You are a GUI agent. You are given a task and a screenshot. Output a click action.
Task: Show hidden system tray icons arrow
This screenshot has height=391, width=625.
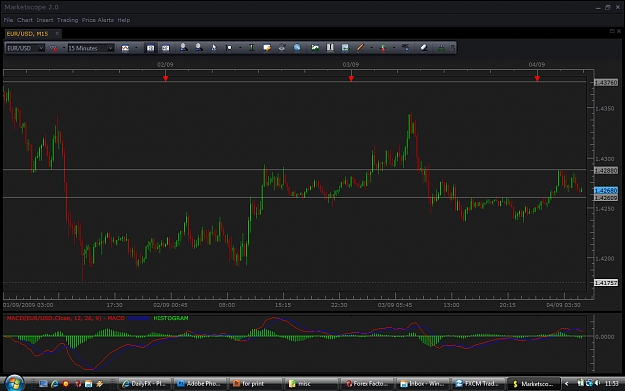[x=567, y=383]
